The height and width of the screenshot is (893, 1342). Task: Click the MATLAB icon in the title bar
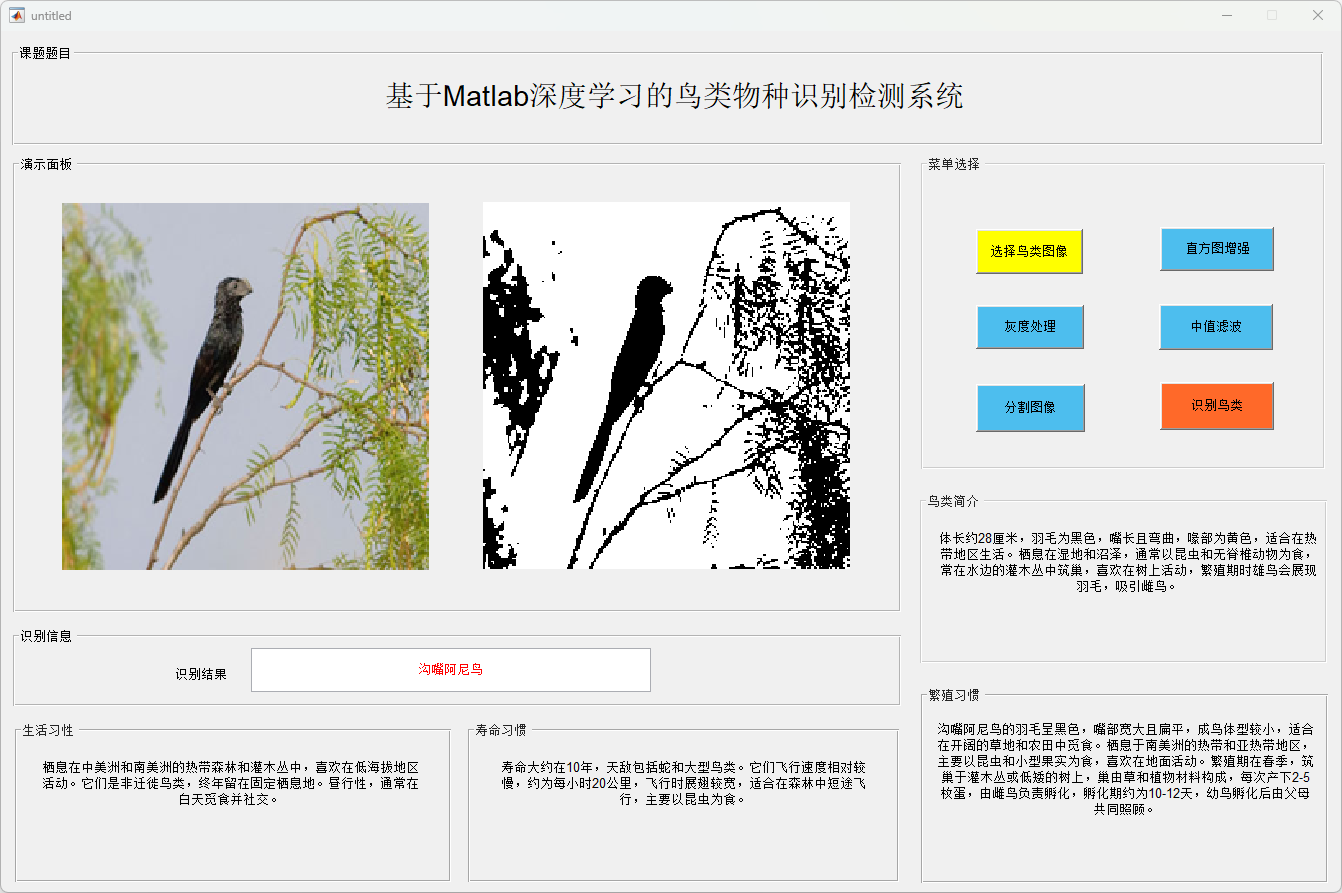(17, 16)
